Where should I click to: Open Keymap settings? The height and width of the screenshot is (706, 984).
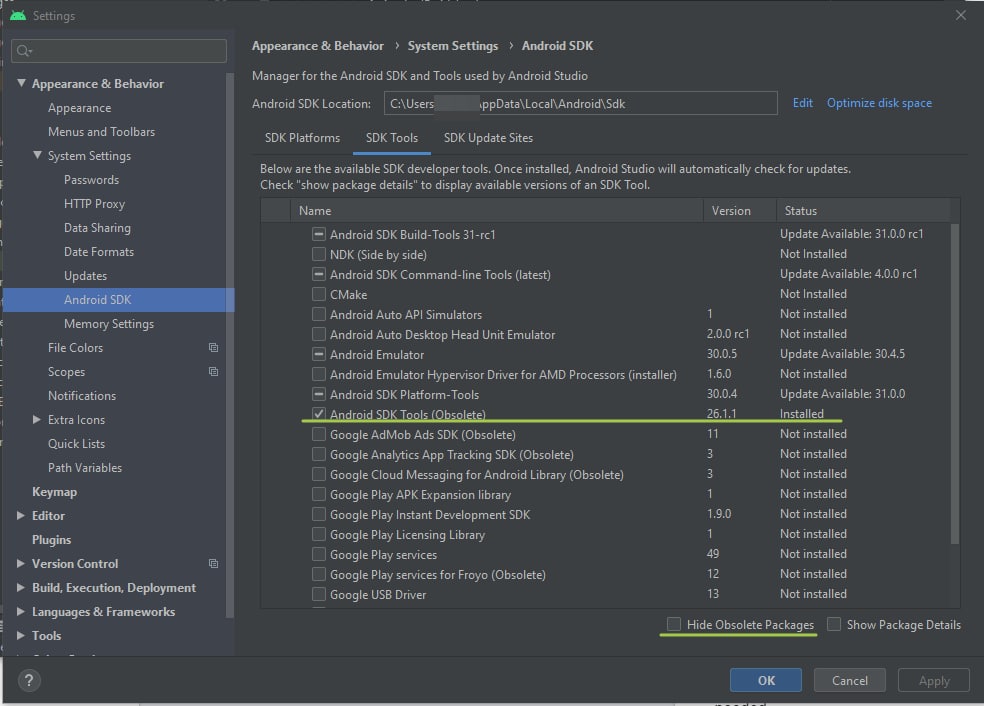tap(55, 492)
